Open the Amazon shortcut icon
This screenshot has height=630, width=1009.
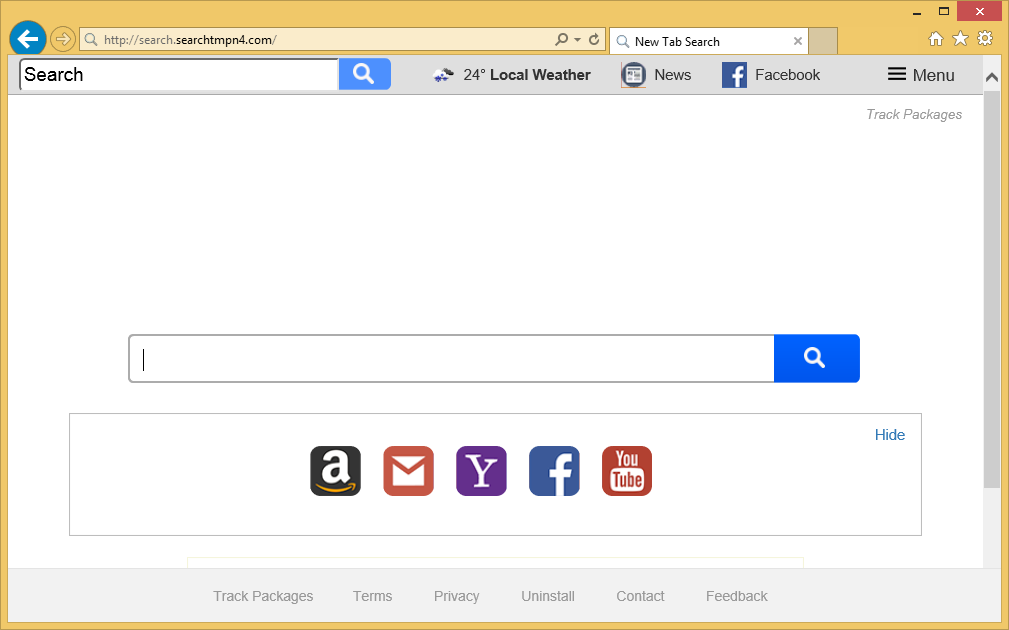pos(335,471)
